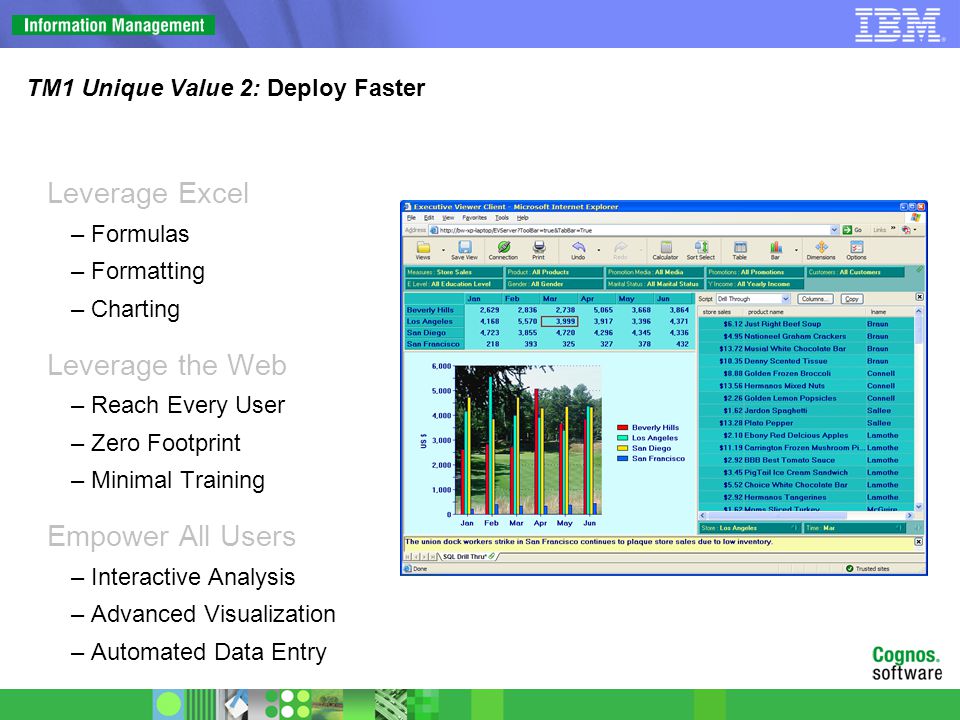This screenshot has width=960, height=720.
Task: Open the Measures: Store Sales selector
Action: (454, 272)
